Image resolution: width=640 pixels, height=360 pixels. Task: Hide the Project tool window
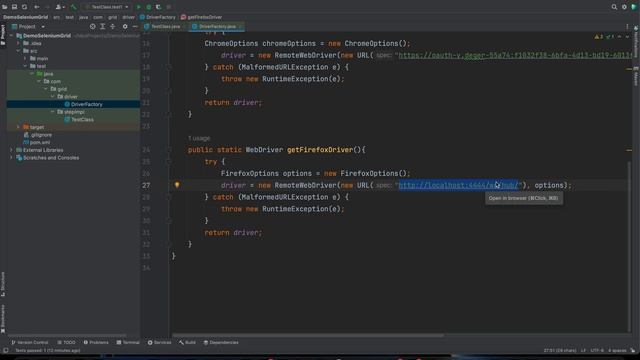point(135,27)
